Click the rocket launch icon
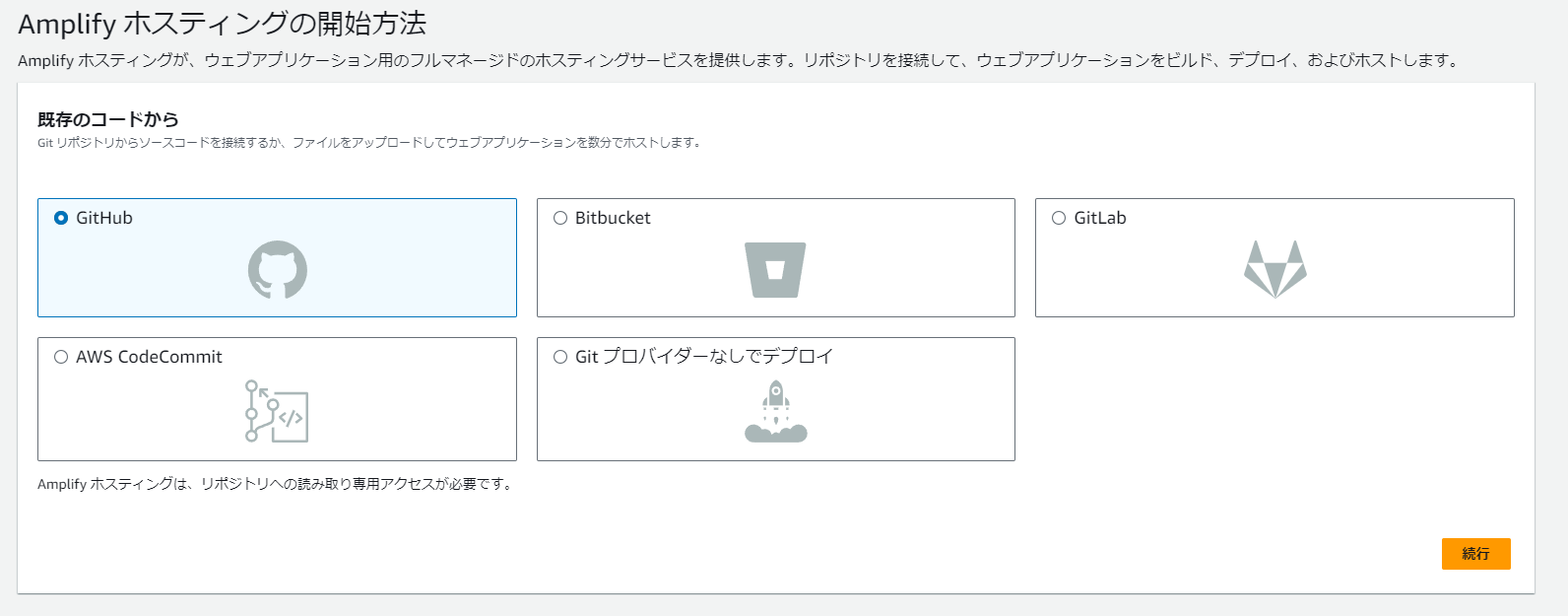1568x616 pixels. pyautogui.click(x=776, y=411)
